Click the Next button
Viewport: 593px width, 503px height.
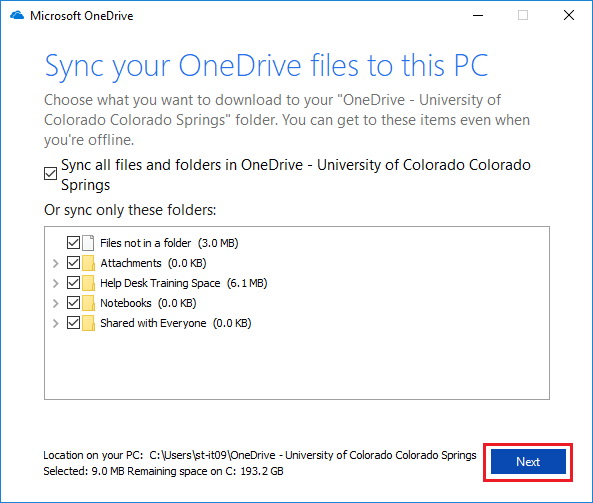528,462
